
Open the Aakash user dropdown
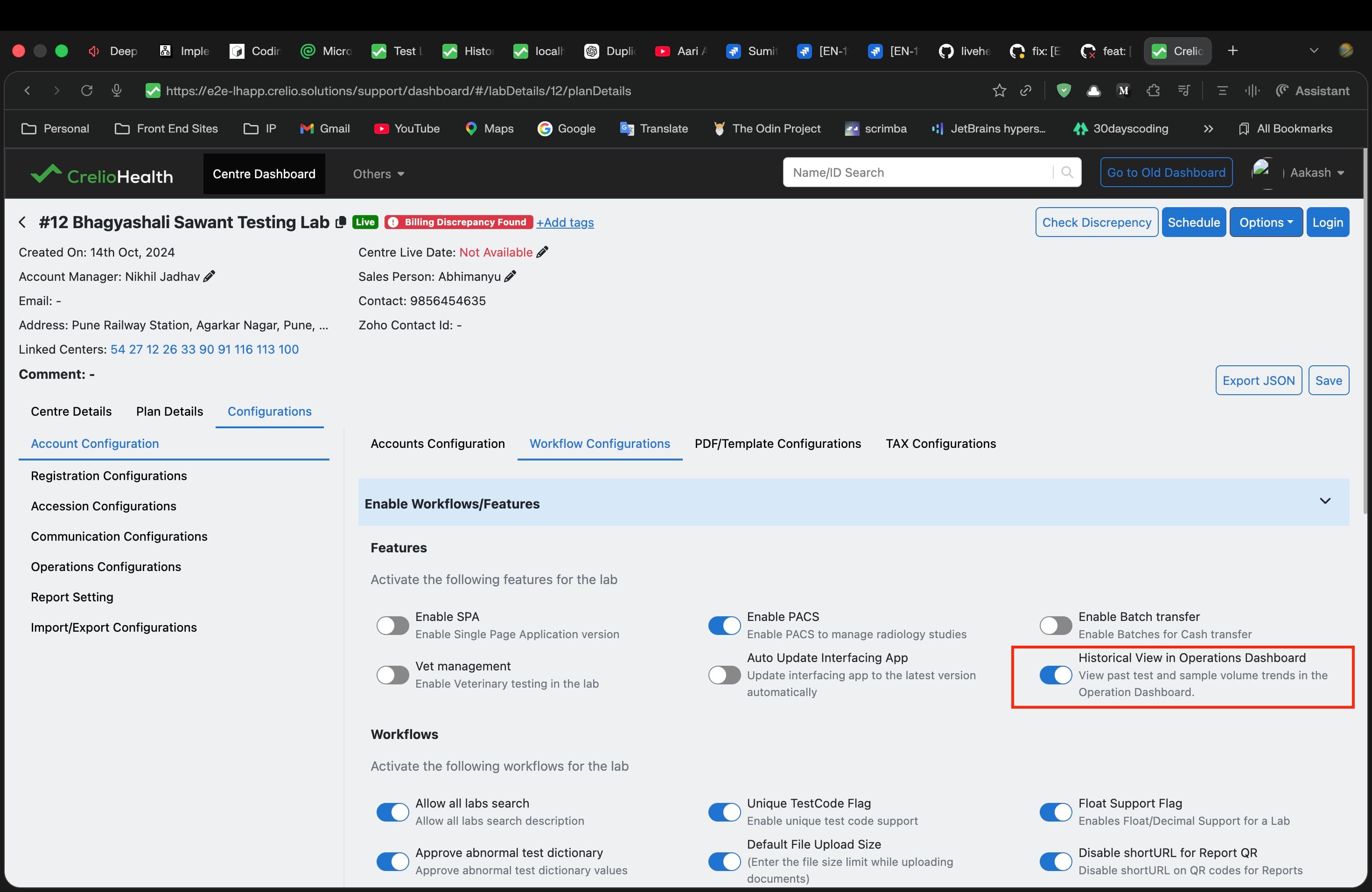(x=1317, y=172)
